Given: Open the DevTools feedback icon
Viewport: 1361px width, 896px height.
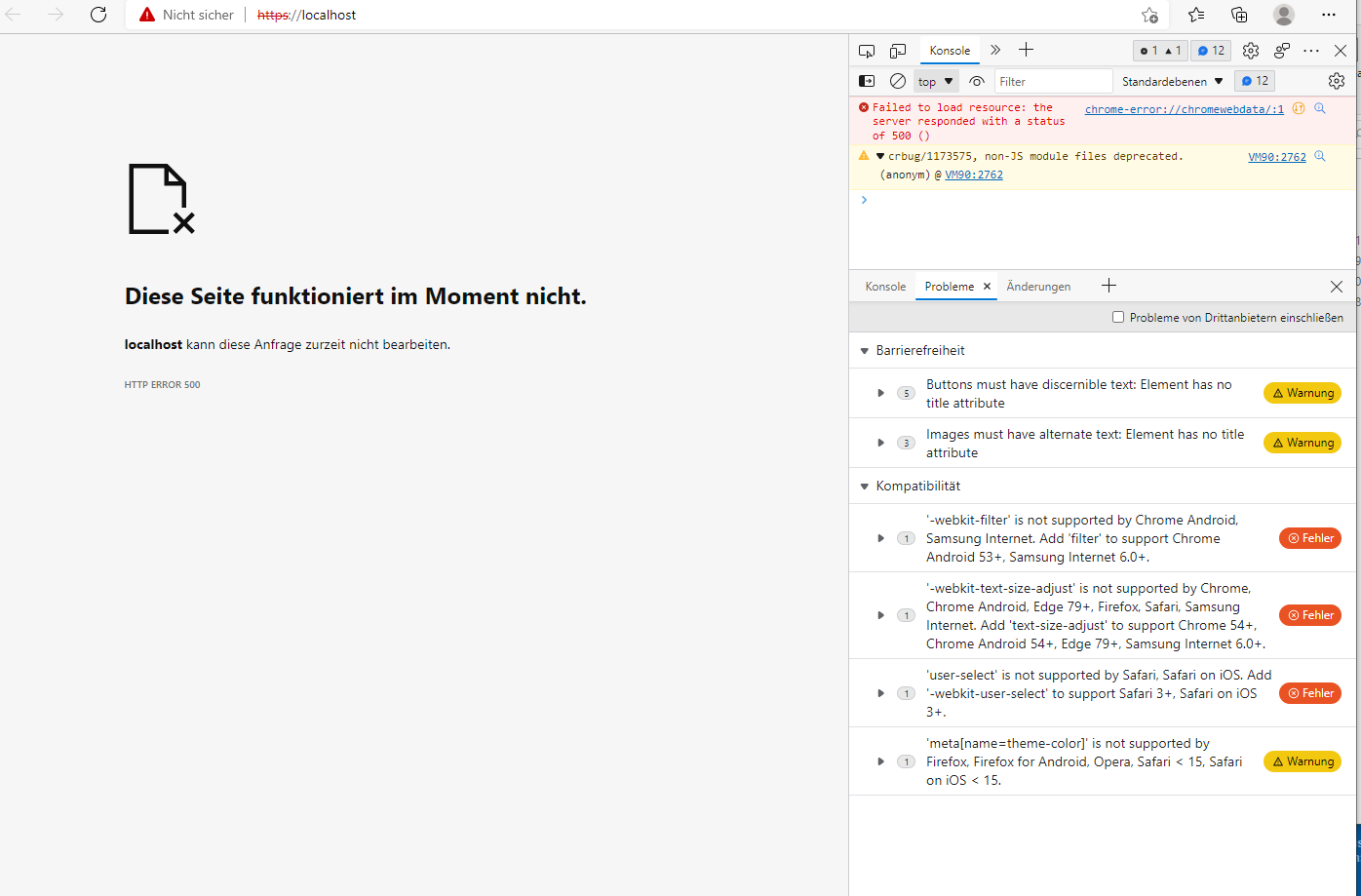Looking at the screenshot, I should tap(1282, 51).
